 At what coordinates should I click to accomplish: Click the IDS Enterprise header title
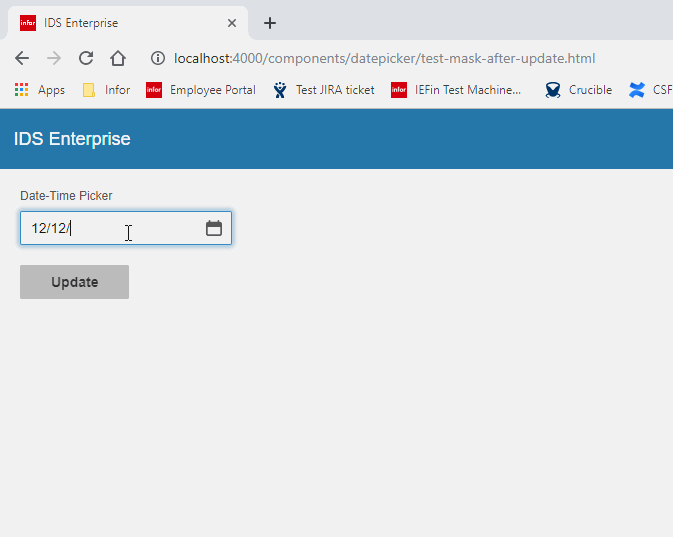[72, 139]
